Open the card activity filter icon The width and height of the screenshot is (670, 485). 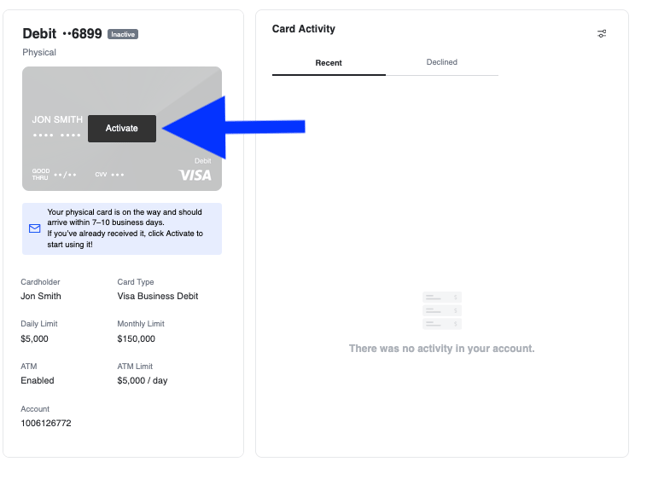click(602, 34)
